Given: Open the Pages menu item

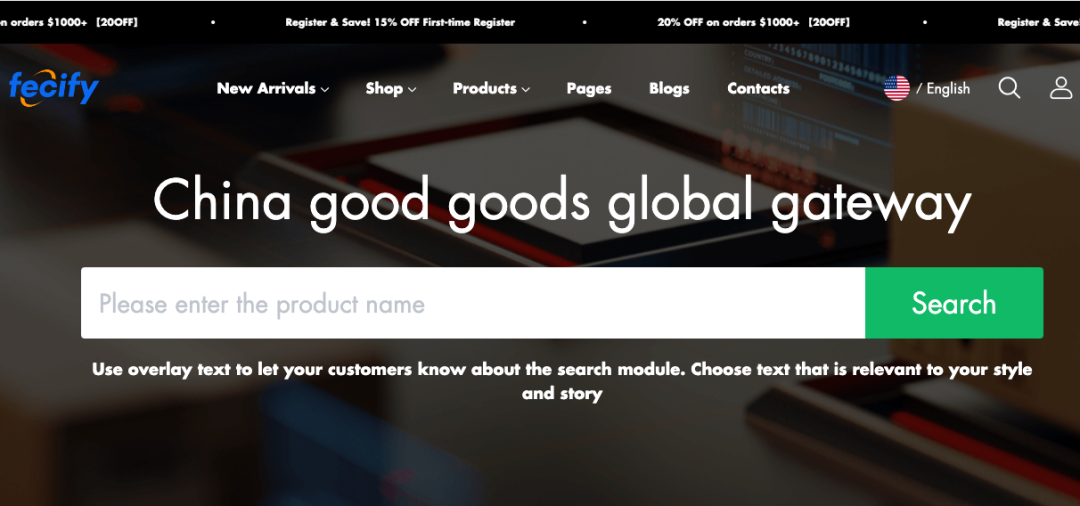Looking at the screenshot, I should [589, 89].
